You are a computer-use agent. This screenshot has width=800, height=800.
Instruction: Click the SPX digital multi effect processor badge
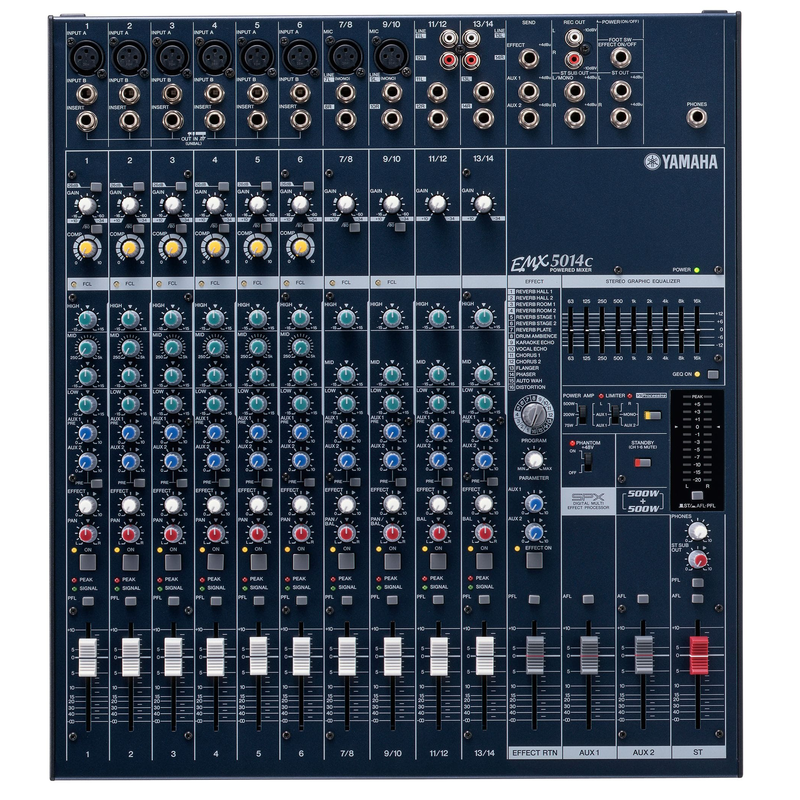click(x=588, y=501)
